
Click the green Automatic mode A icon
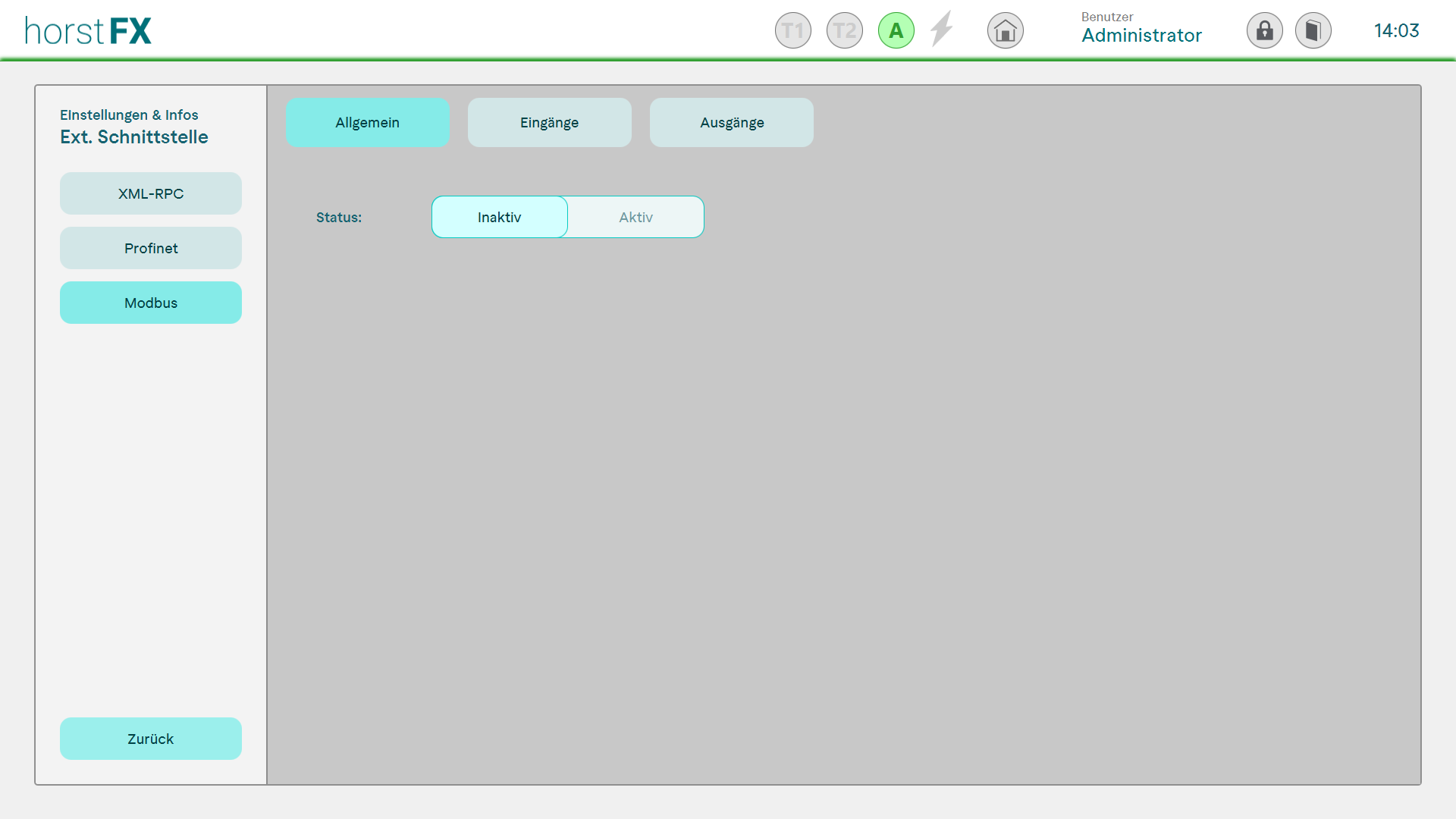896,31
